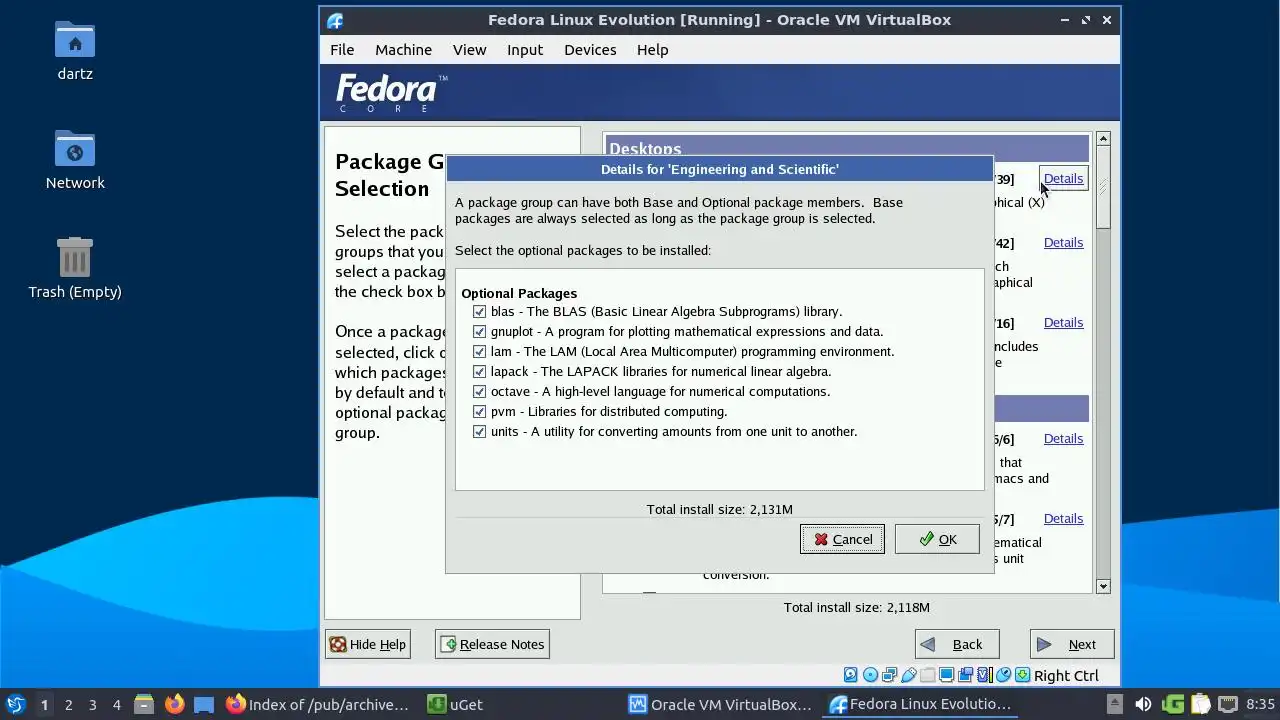The image size is (1280, 720).
Task: Confirm package selection with OK
Action: [937, 539]
